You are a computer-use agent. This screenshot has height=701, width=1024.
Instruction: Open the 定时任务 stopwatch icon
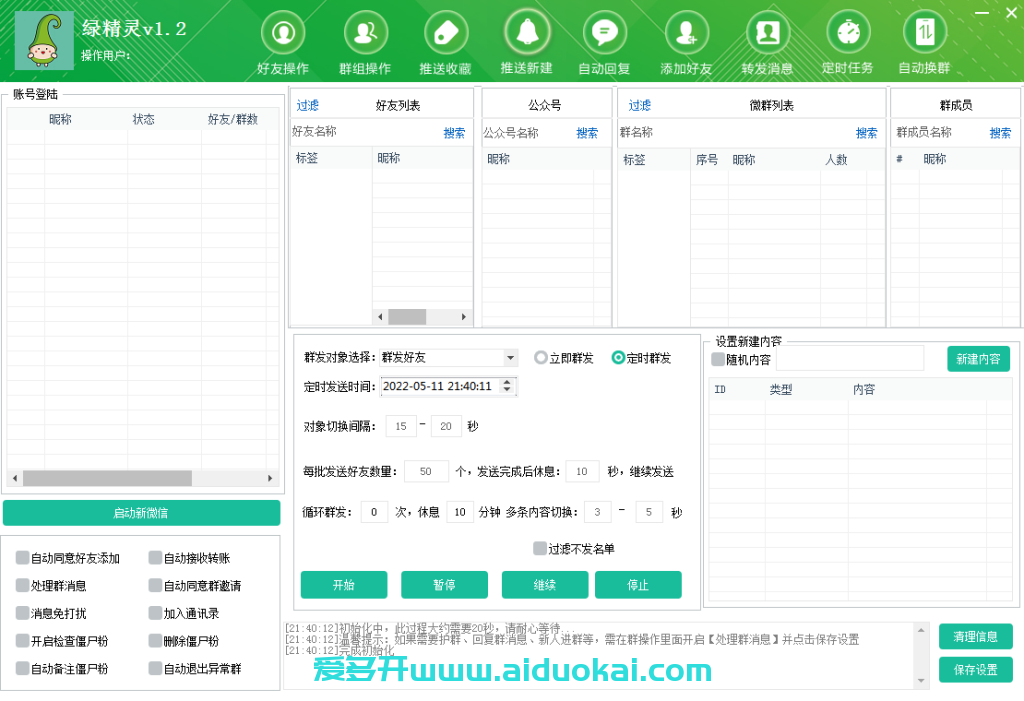848,33
